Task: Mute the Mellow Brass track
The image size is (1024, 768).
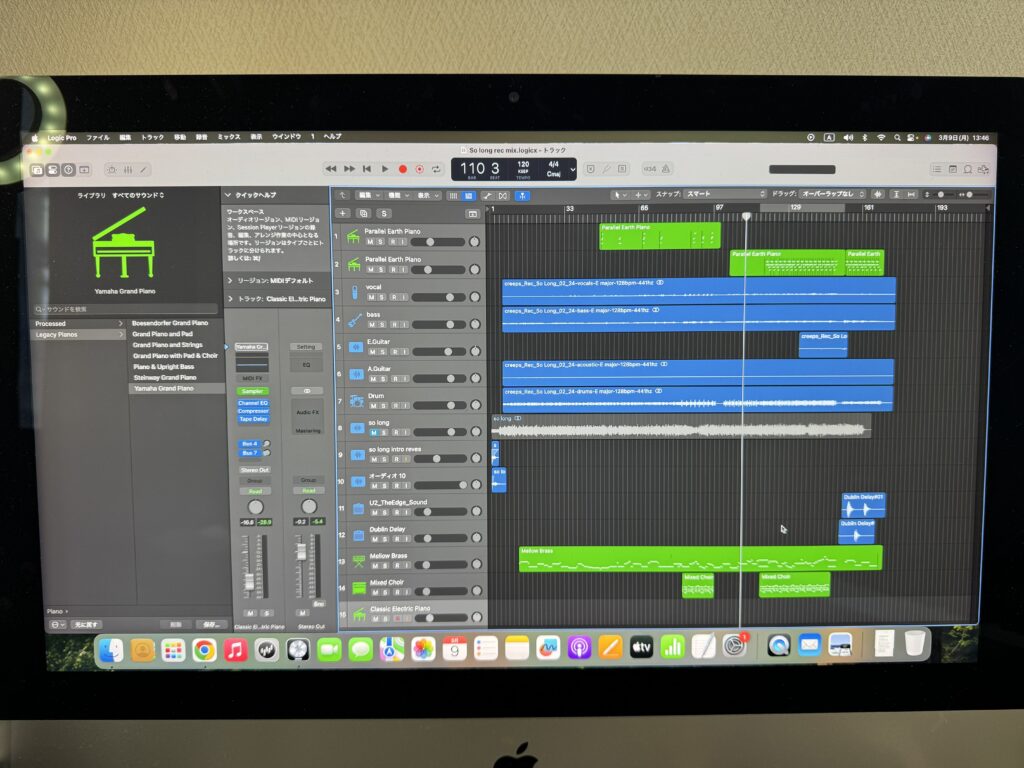Action: 375,566
